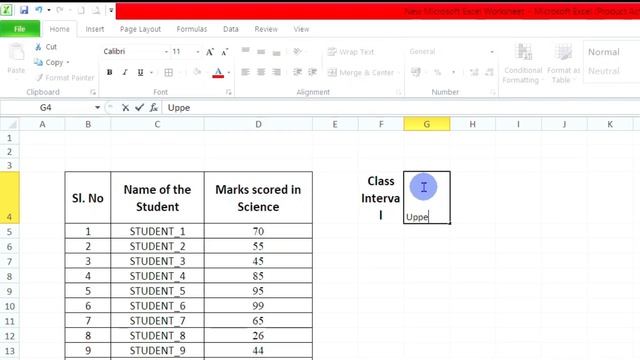Image resolution: width=640 pixels, height=360 pixels.
Task: Open the Borders icon in Font group
Action: [169, 72]
